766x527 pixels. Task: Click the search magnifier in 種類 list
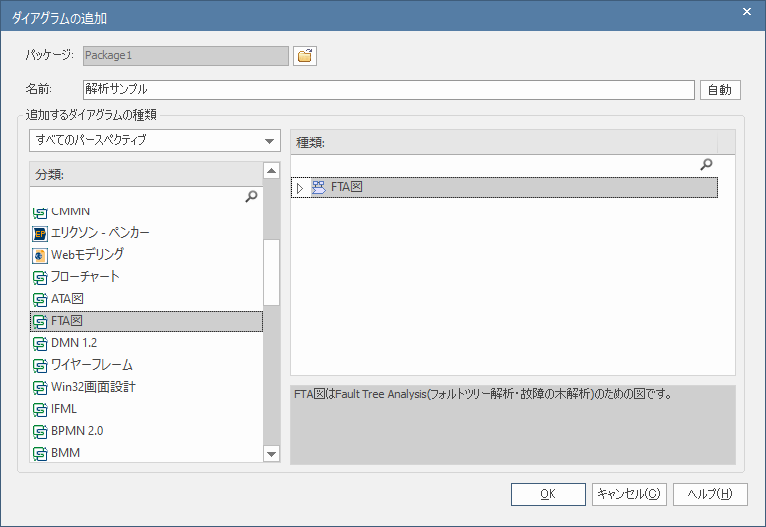(706, 165)
